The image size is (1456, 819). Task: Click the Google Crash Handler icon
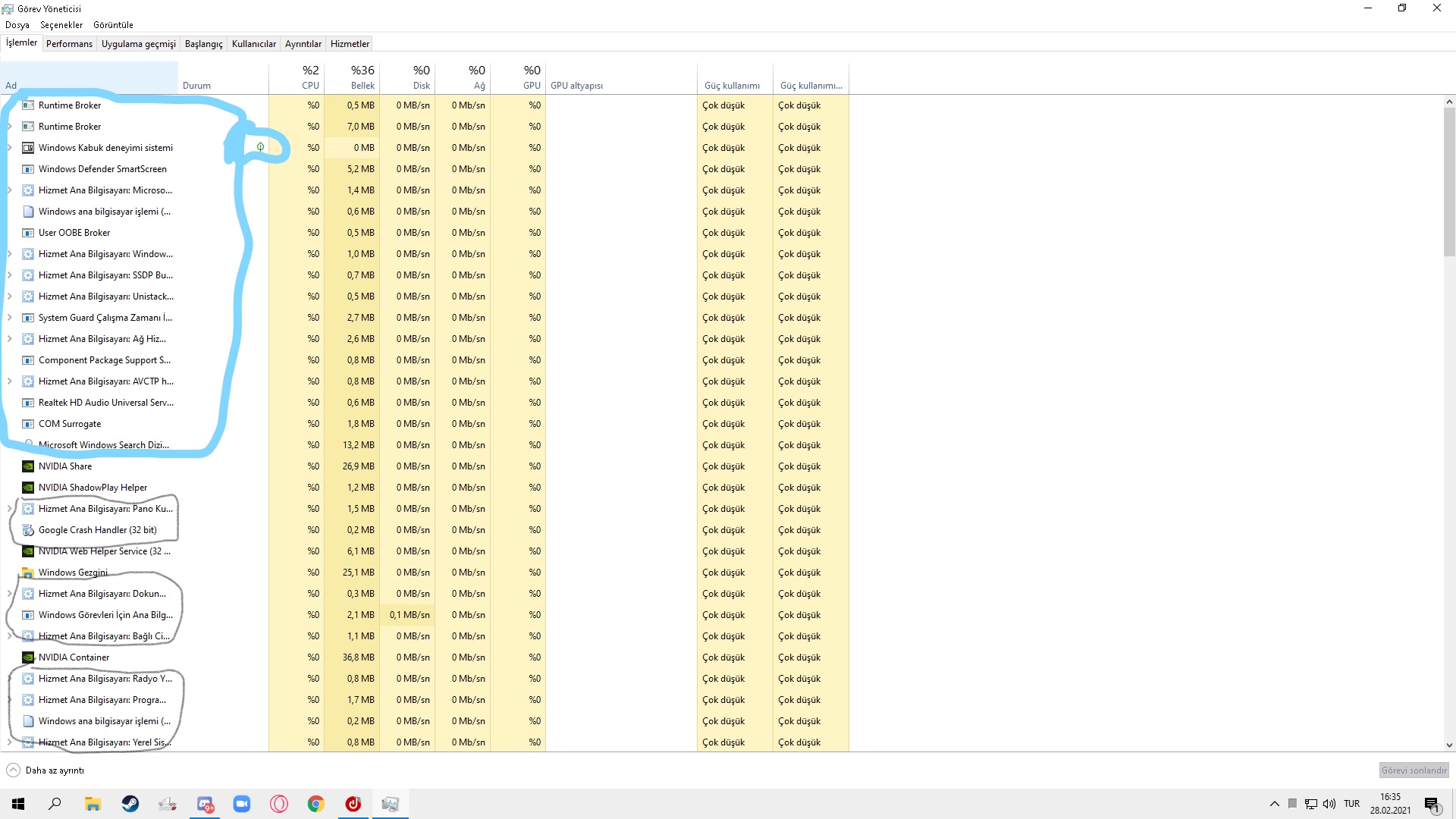[x=28, y=530]
